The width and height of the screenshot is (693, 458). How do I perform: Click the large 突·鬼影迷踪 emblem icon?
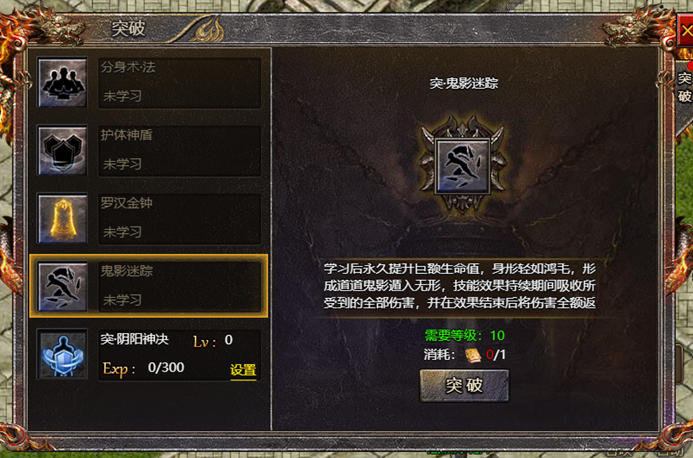463,166
